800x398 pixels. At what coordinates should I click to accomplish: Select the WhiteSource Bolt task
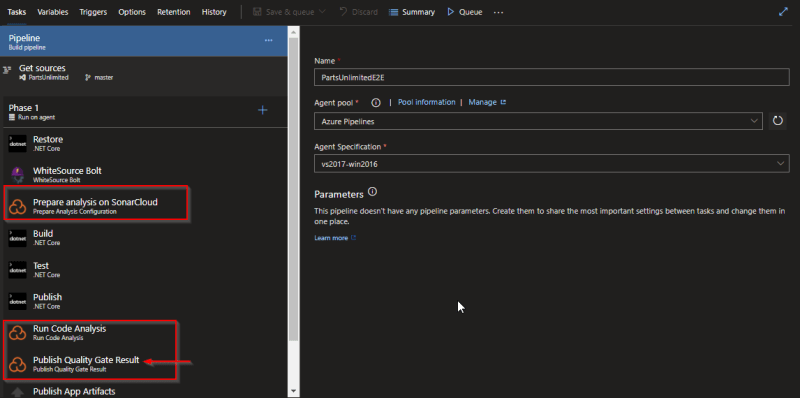[x=144, y=175]
